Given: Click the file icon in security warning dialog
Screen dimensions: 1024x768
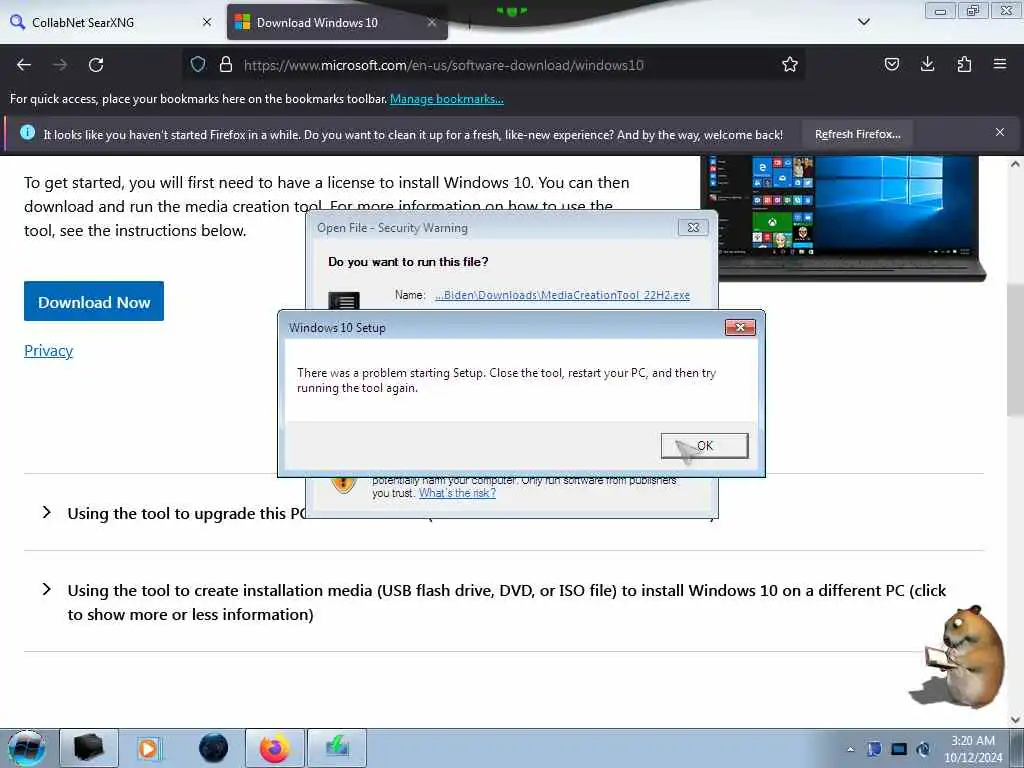Looking at the screenshot, I should click(344, 300).
